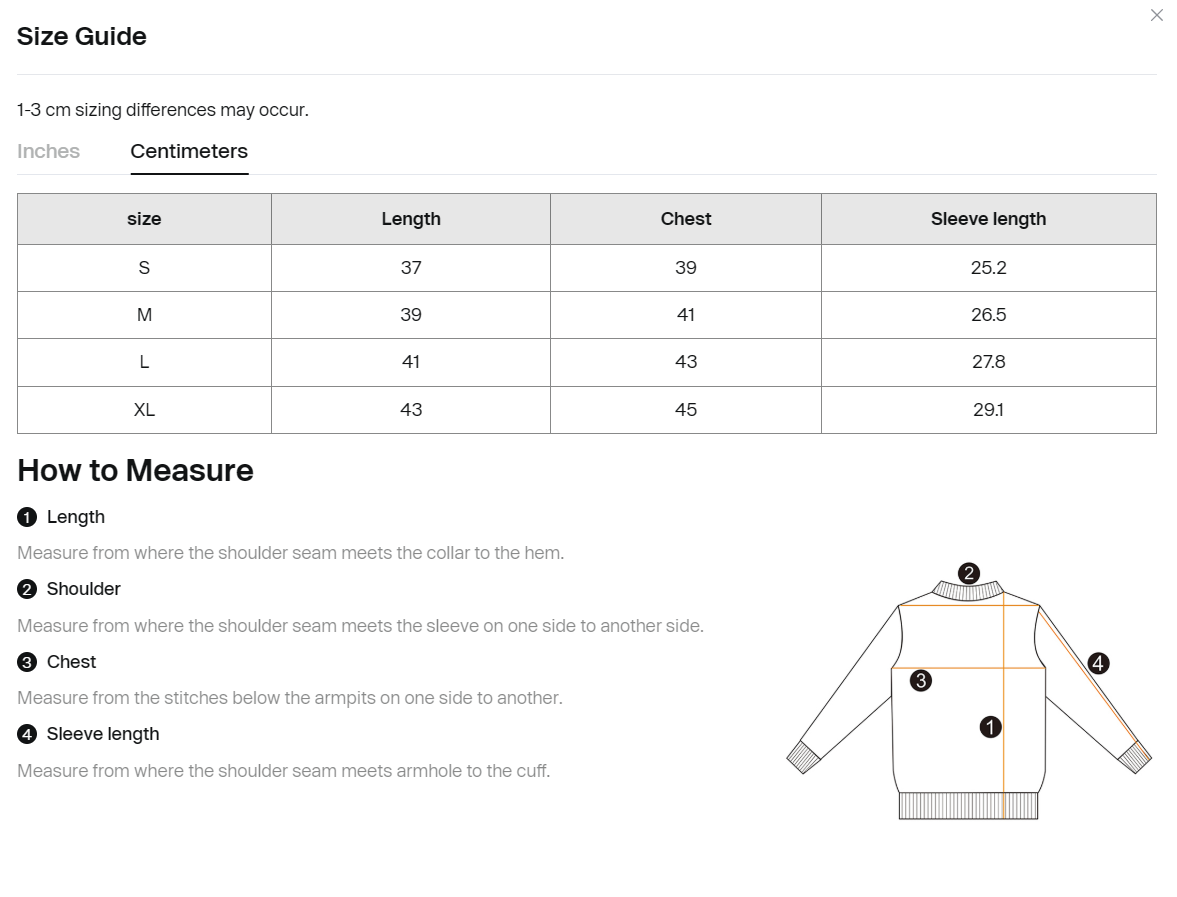This screenshot has height=897, width=1177.
Task: Select the Centimeters tab
Action: click(189, 152)
